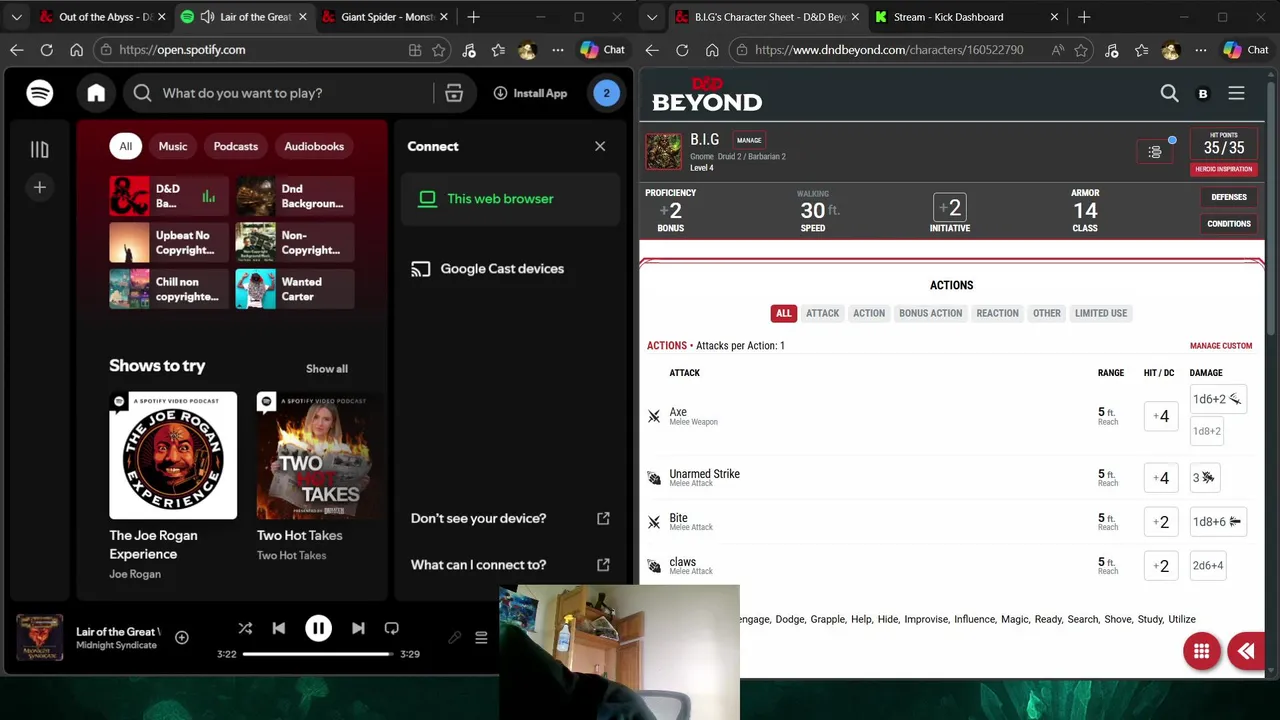Roll Axe +4 to hit

(x=1161, y=416)
